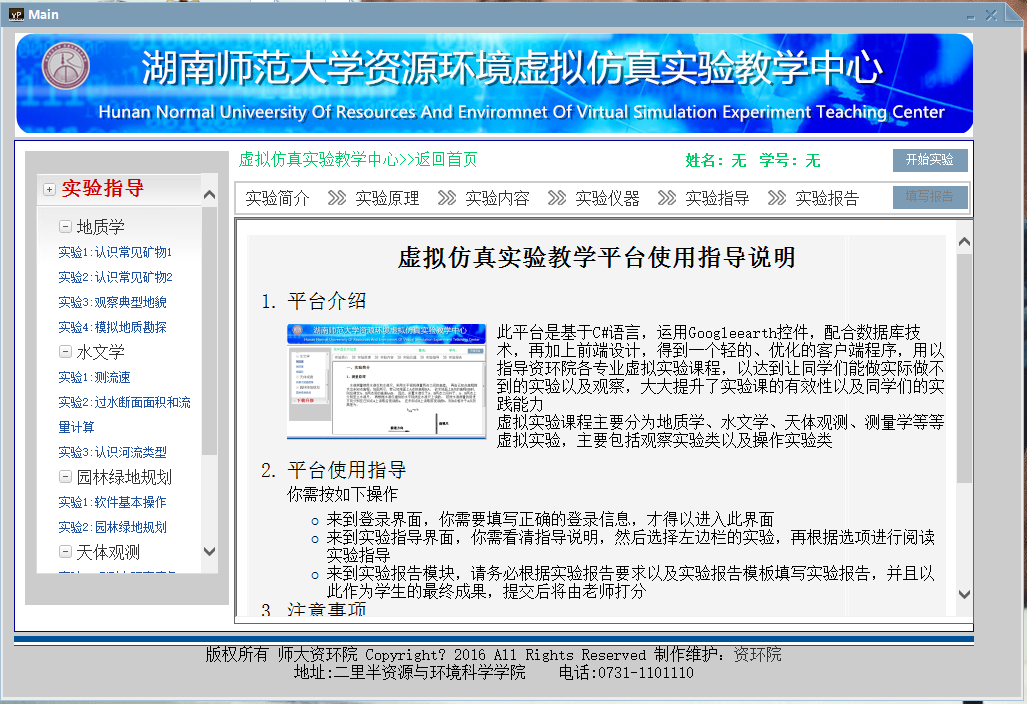Open 实验2:过水断面面积和流量计算

point(124,415)
